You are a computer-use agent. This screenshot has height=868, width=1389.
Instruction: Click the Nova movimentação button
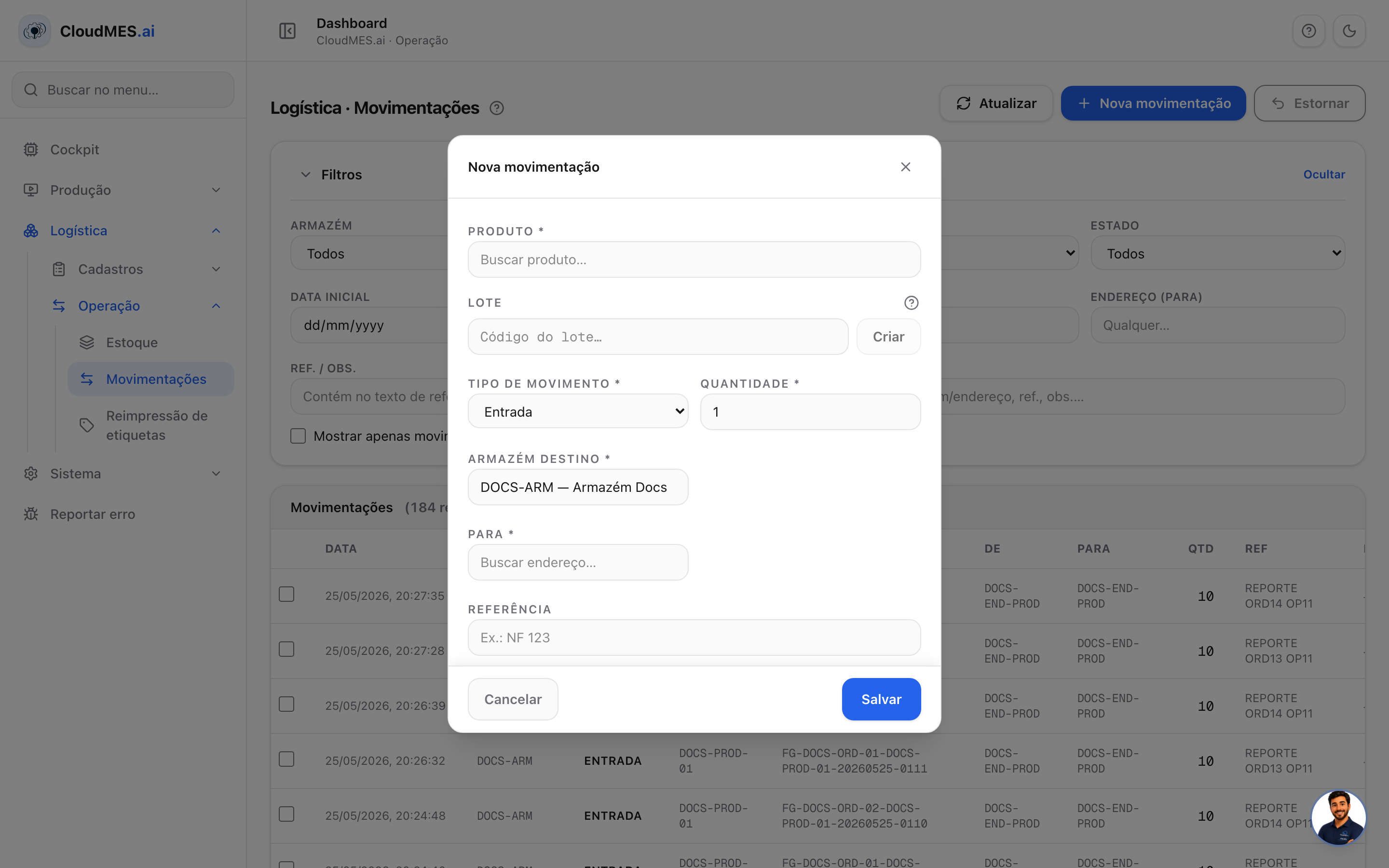click(x=1153, y=103)
